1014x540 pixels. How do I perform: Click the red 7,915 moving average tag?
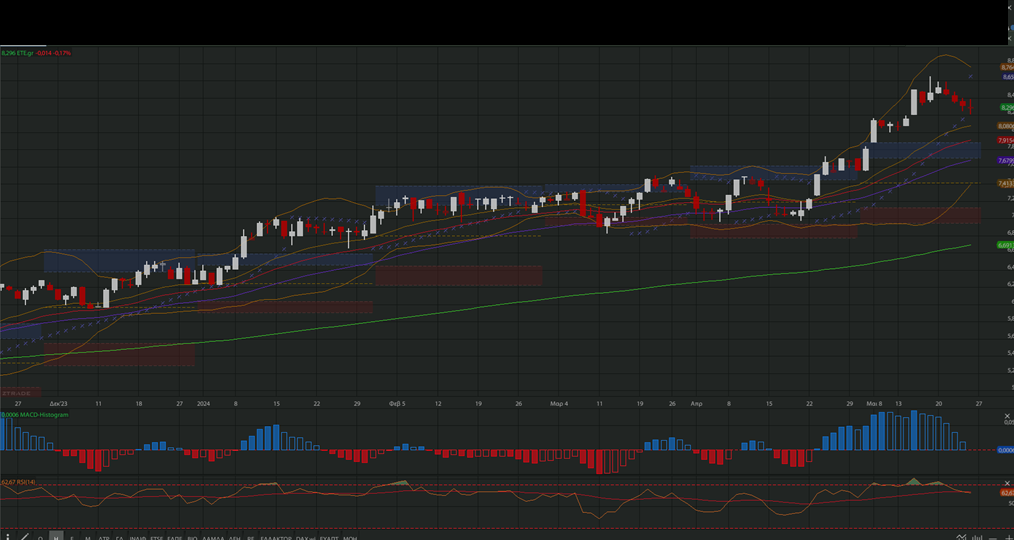point(1006,140)
